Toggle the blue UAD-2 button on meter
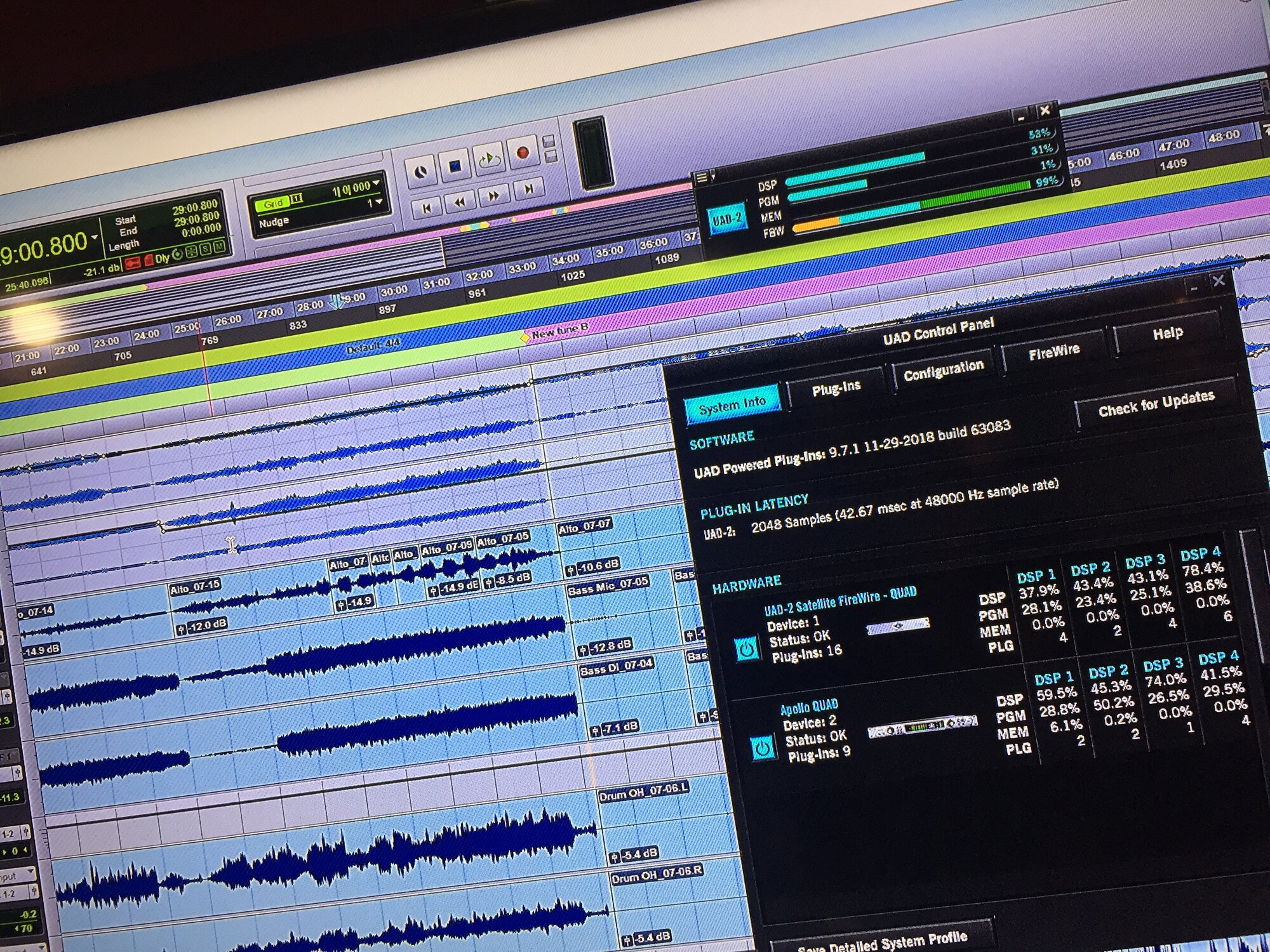 click(727, 220)
